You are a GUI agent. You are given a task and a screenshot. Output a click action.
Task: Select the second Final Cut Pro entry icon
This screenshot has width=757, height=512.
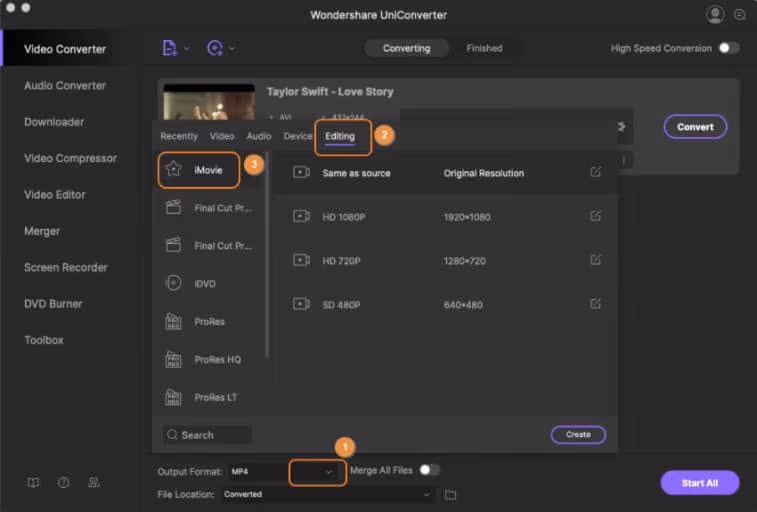click(173, 245)
